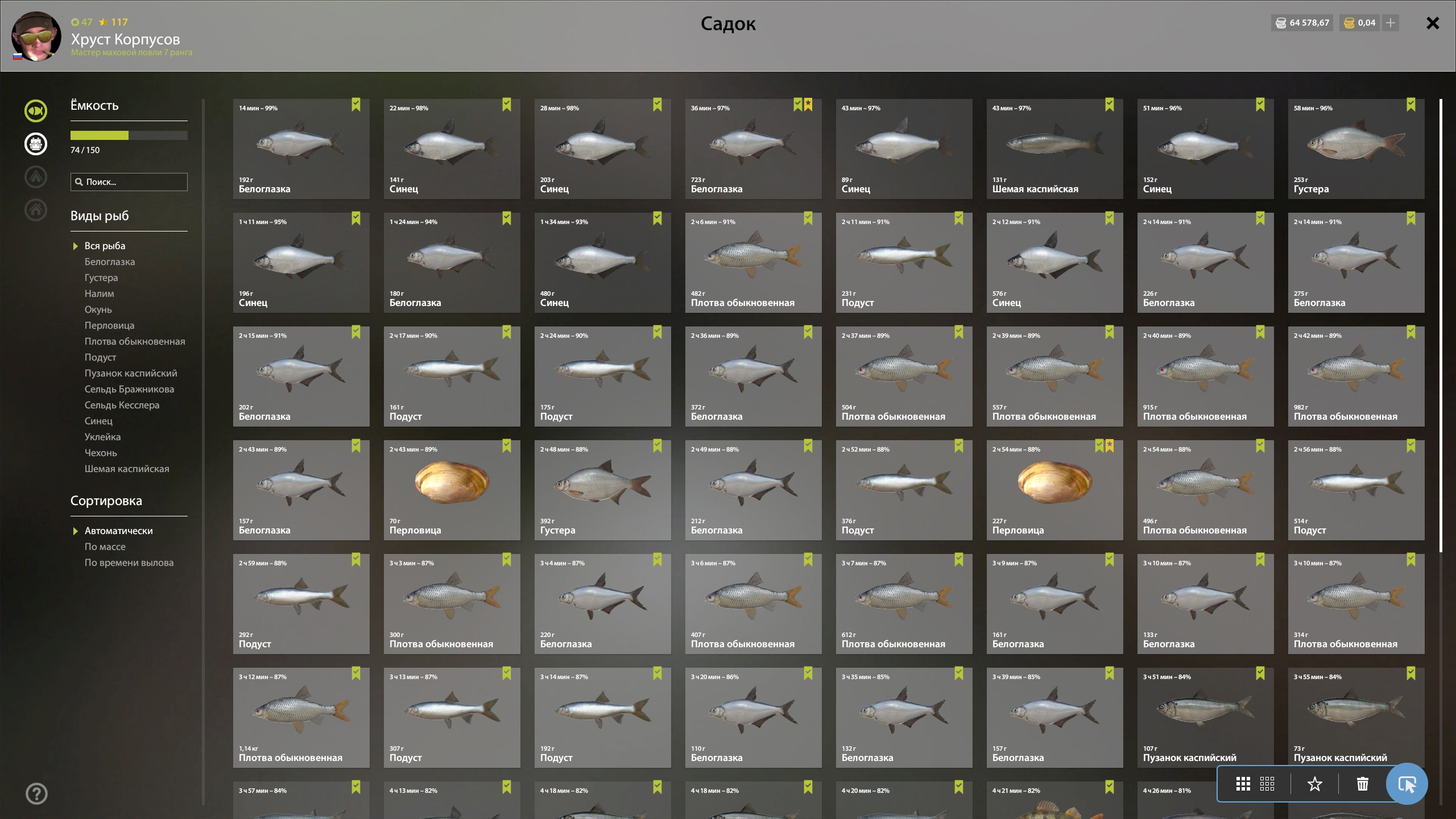Viewport: 1456px width, 819px height.
Task: Select all fish with filled grid icon
Action: click(x=1243, y=784)
